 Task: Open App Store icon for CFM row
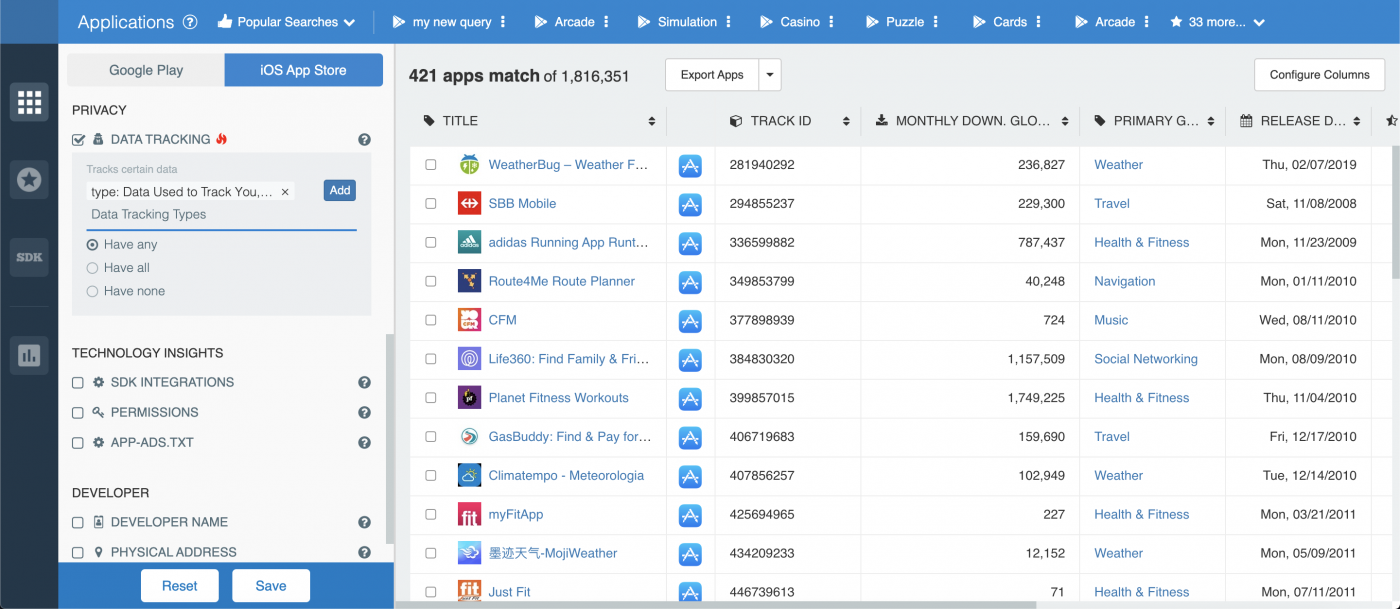pos(690,321)
